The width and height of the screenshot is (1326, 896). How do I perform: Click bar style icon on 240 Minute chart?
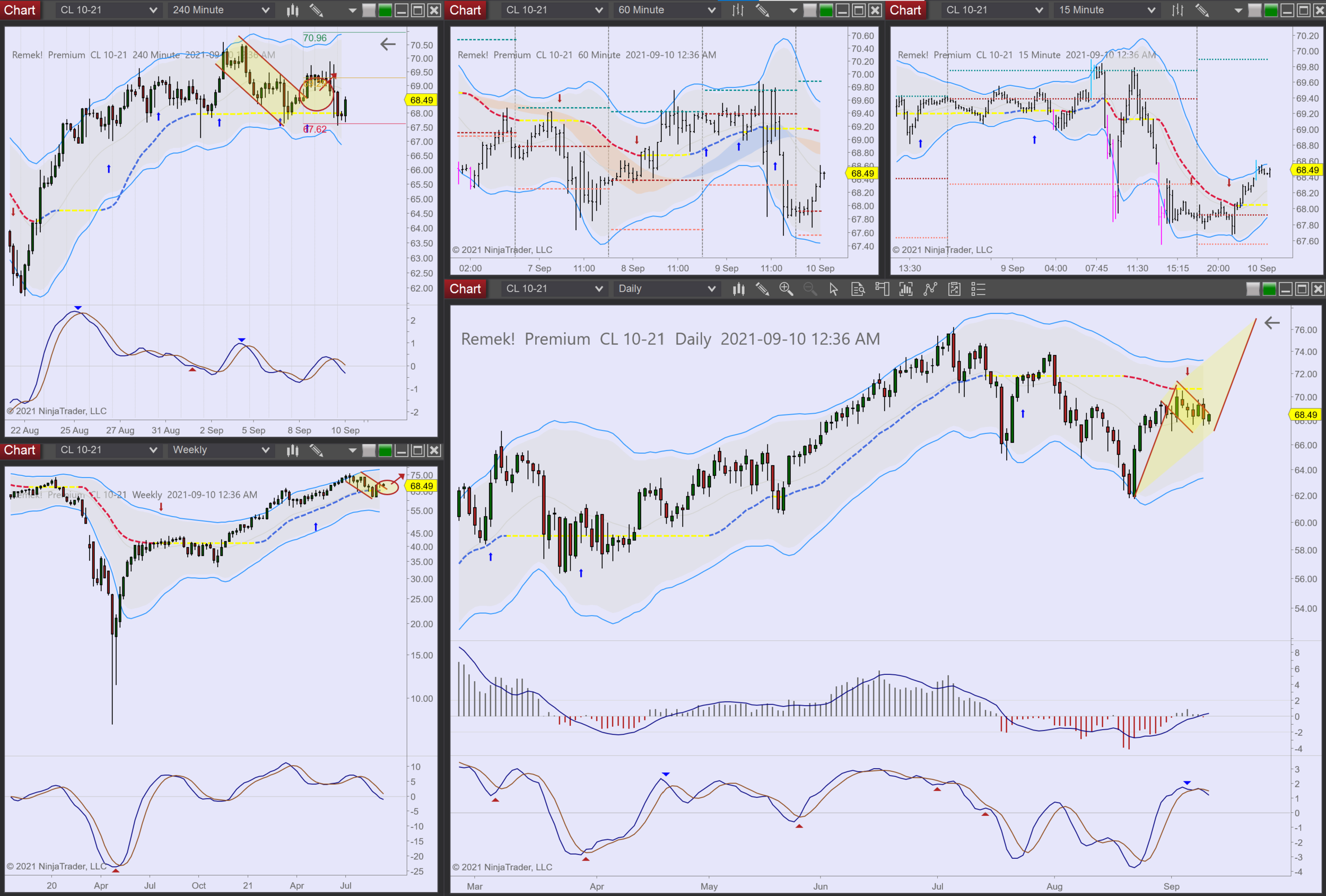point(293,10)
